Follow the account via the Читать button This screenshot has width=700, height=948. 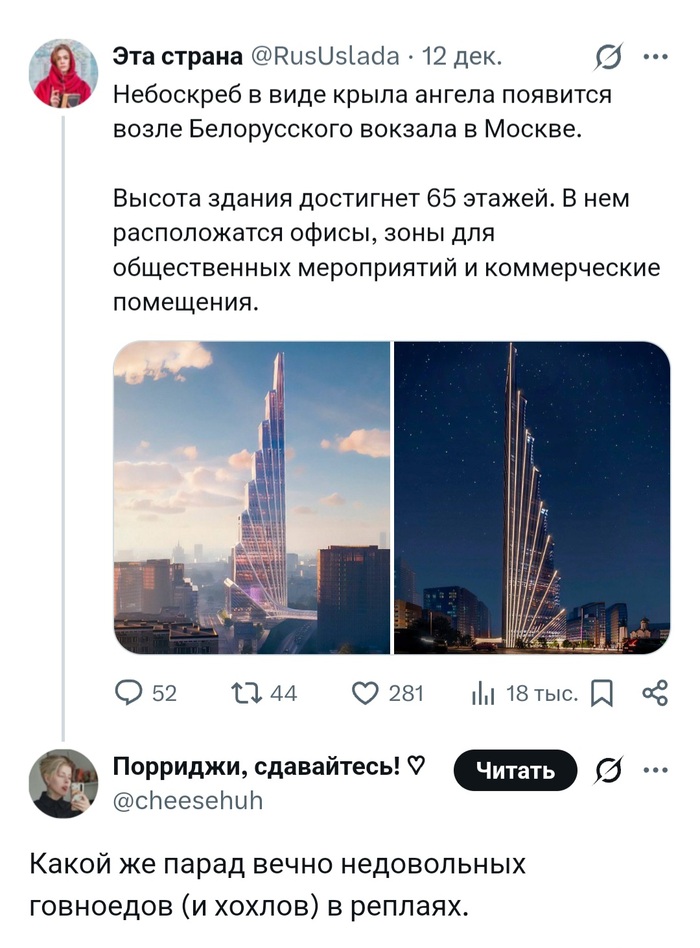coord(516,771)
